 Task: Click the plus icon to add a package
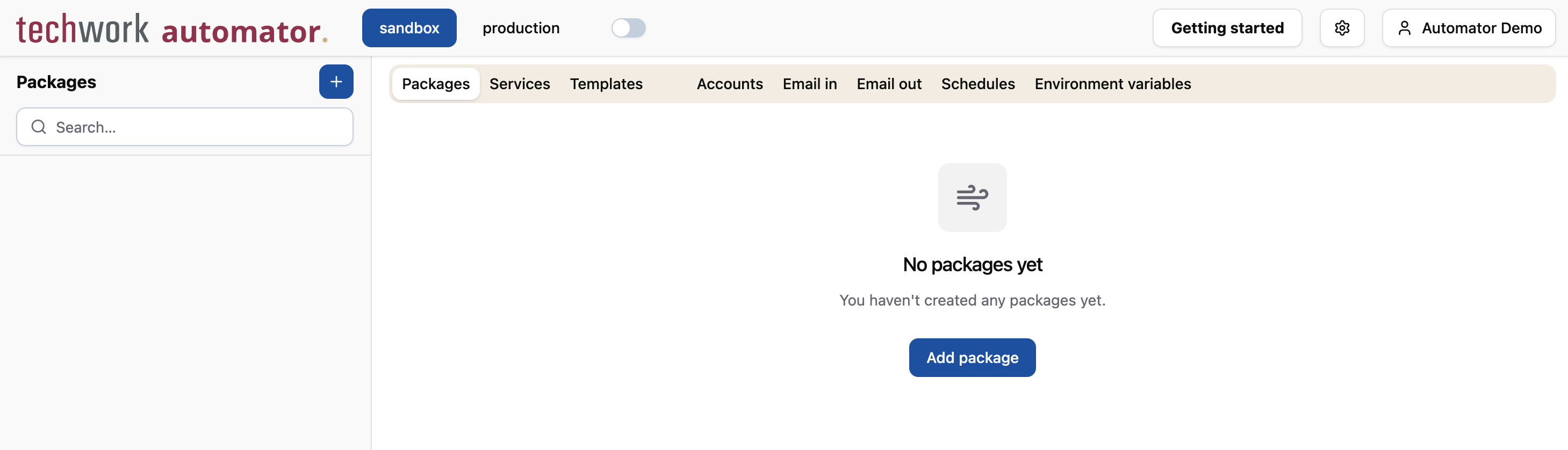(336, 82)
